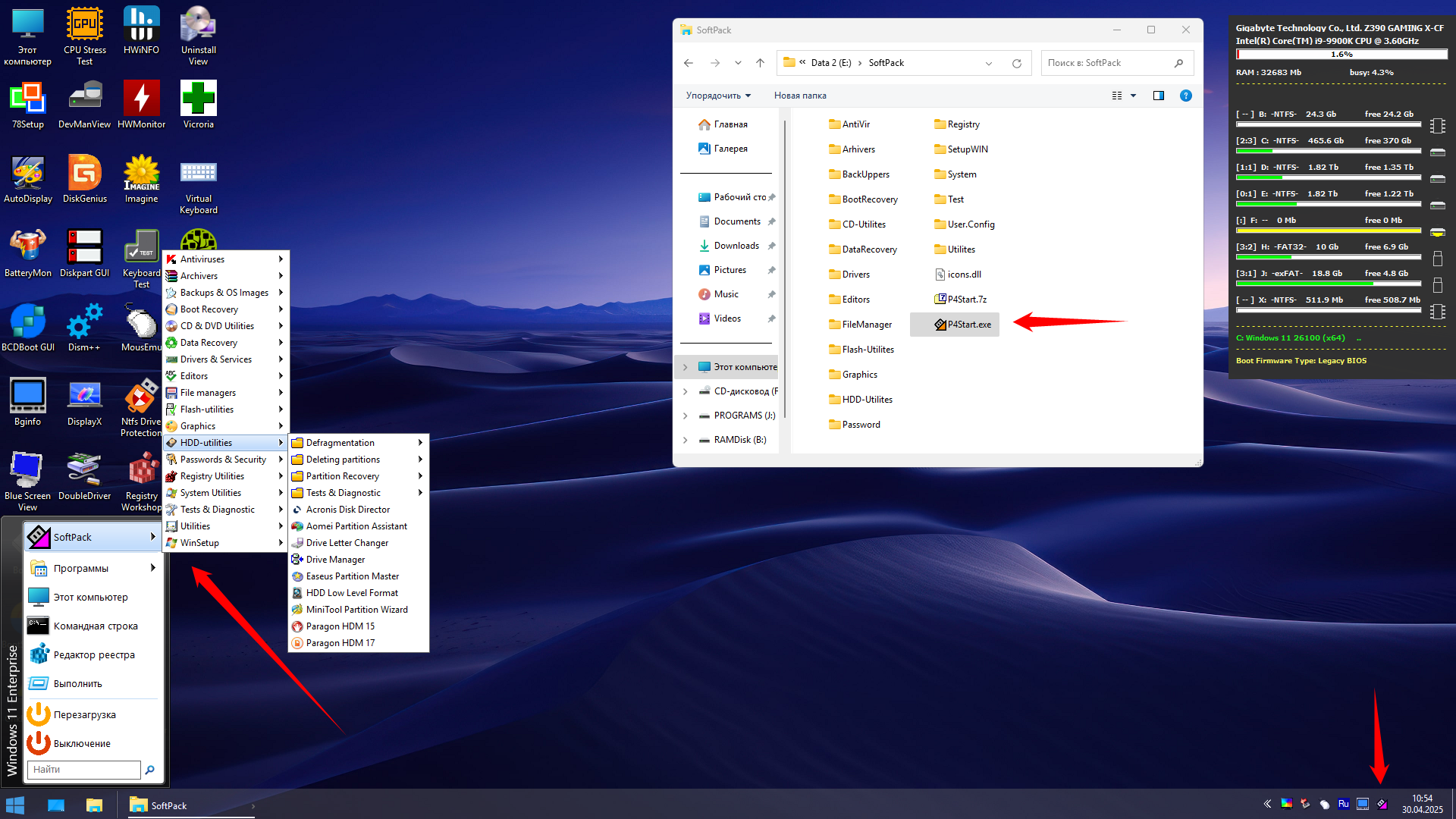The image size is (1456, 819).
Task: Open DoubleDriver desktop icon
Action: click(x=84, y=476)
